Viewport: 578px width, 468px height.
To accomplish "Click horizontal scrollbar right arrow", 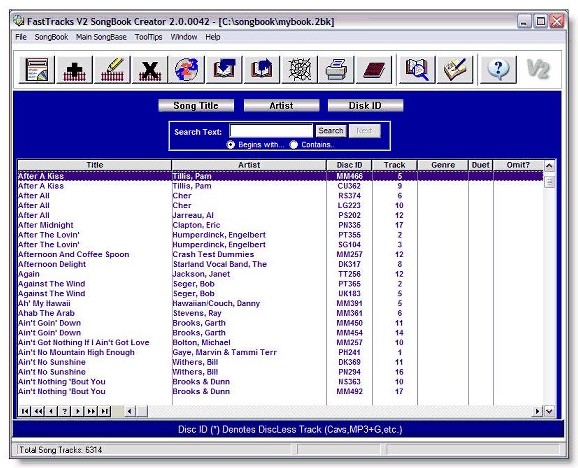I will click(x=538, y=411).
